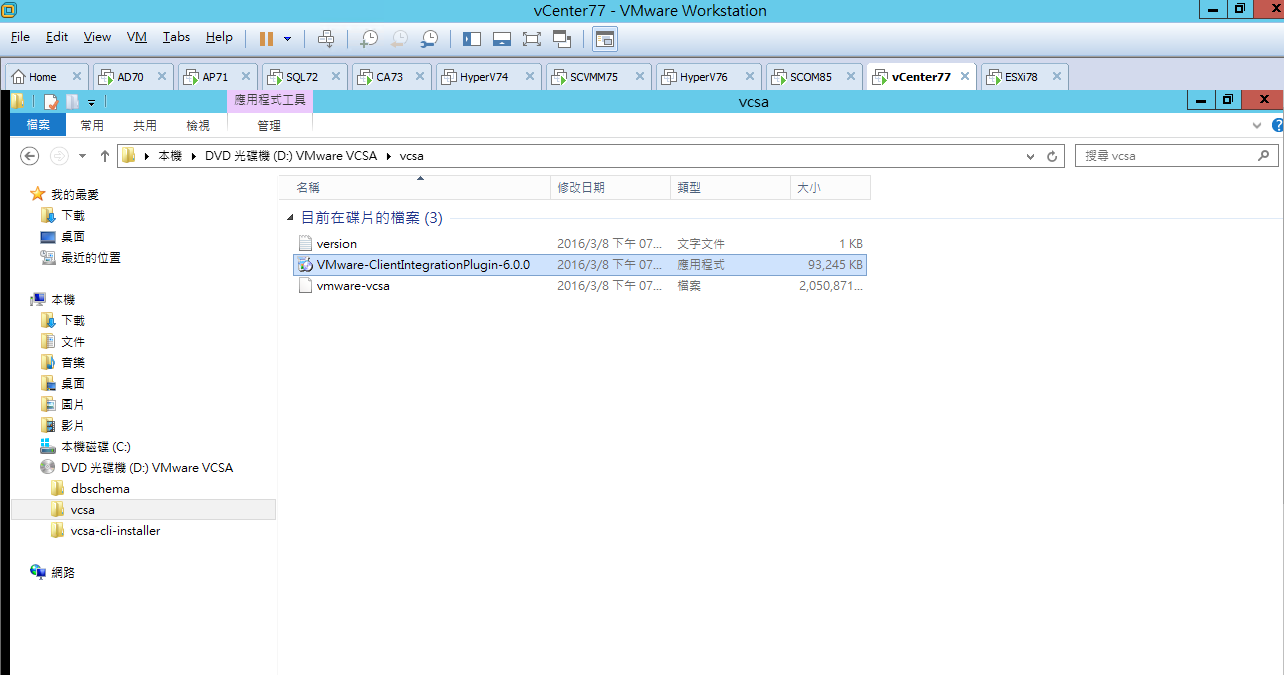
Task: Open the 常用 ribbon tab
Action: [92, 125]
